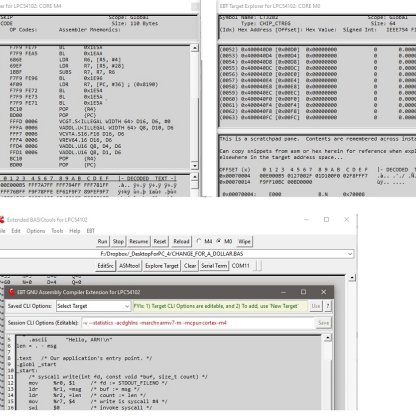Click the COM11 port label
This screenshot has width=416, height=416.
tap(240, 266)
